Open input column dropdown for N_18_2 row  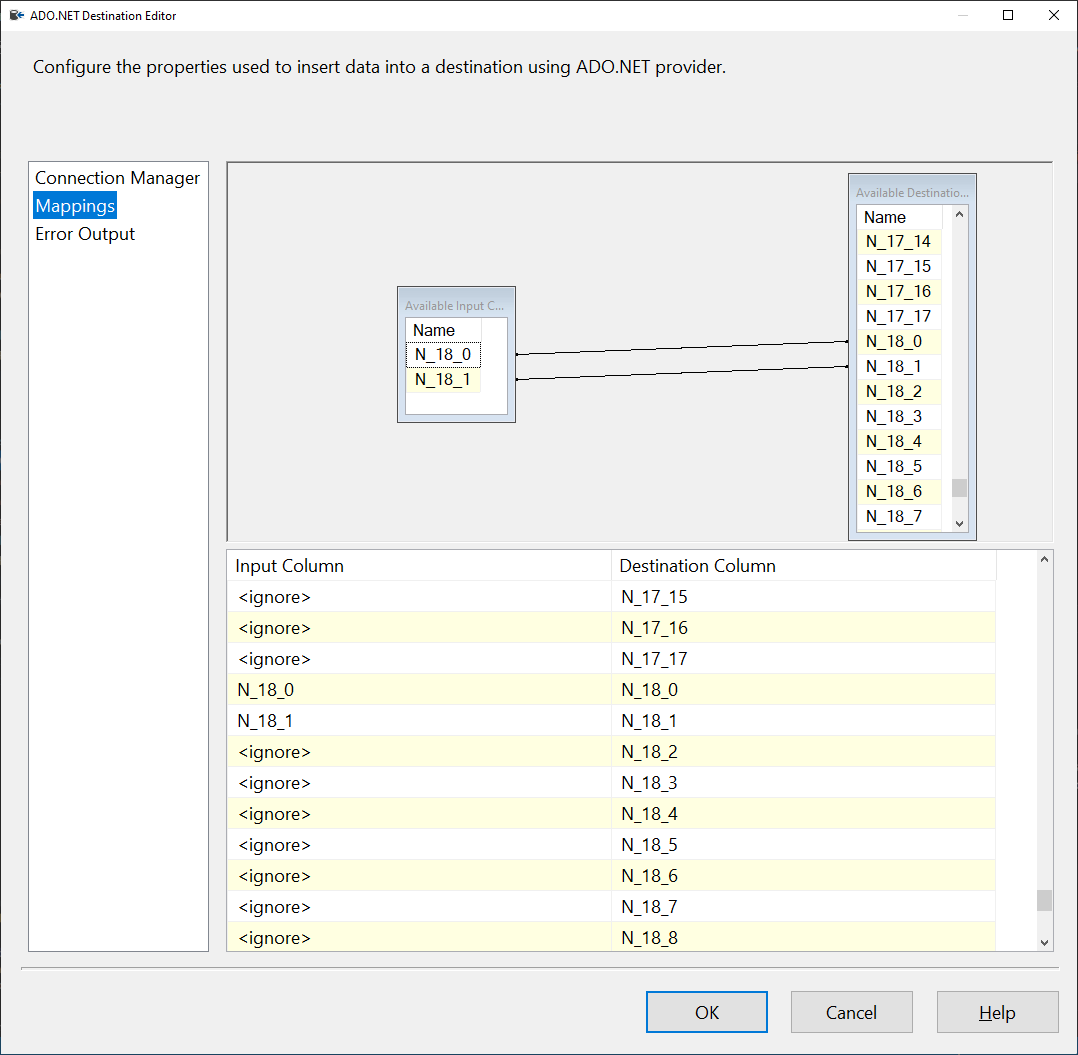tap(419, 751)
